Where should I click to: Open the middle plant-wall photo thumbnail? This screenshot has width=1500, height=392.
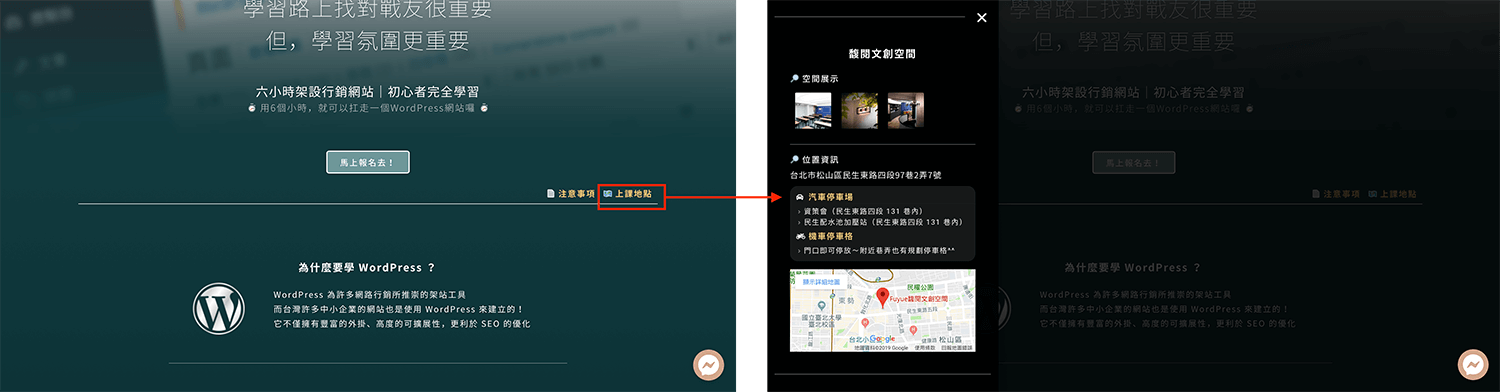859,111
